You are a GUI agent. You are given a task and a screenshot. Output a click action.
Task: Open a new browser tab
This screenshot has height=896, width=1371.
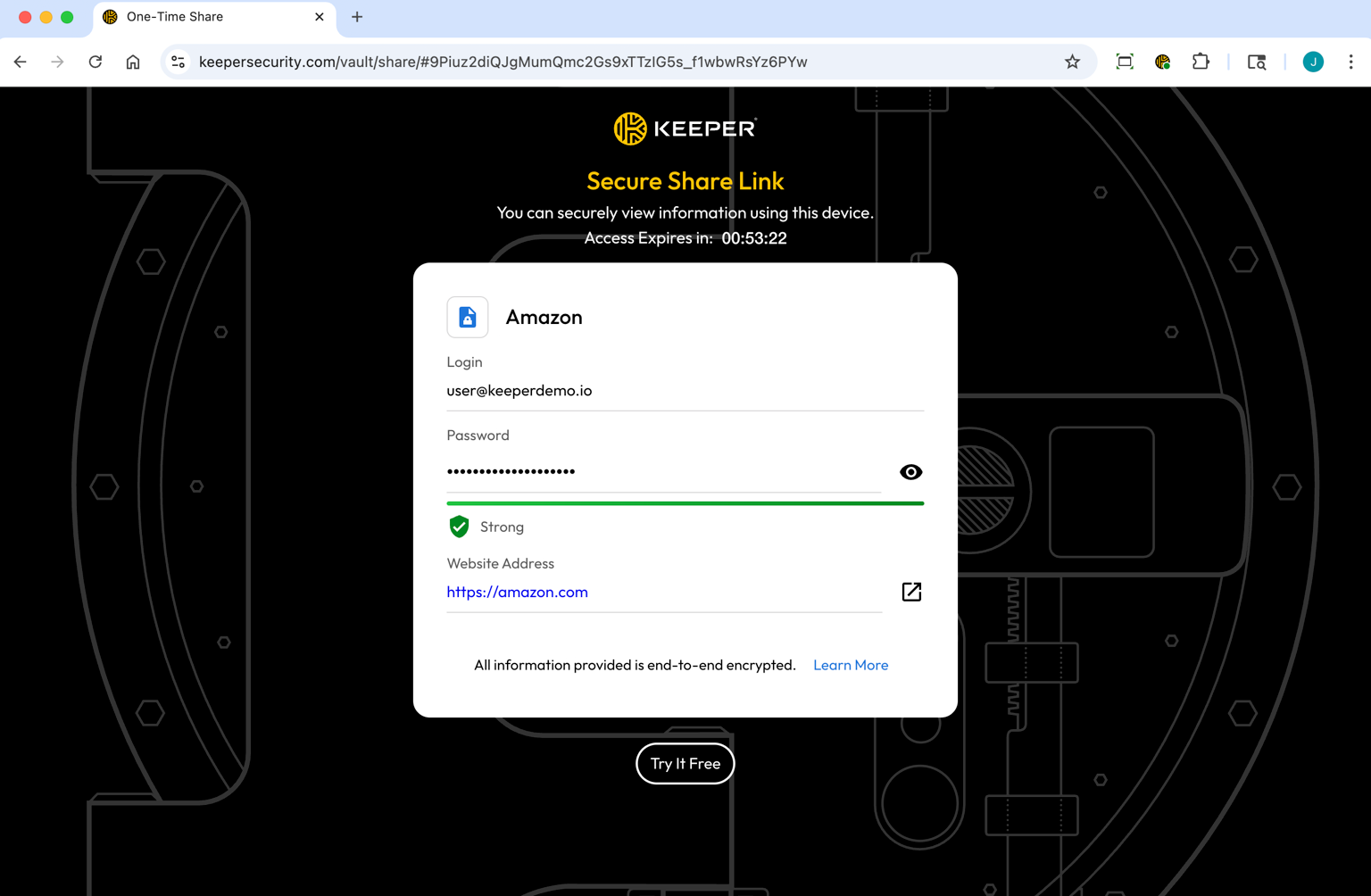(357, 16)
